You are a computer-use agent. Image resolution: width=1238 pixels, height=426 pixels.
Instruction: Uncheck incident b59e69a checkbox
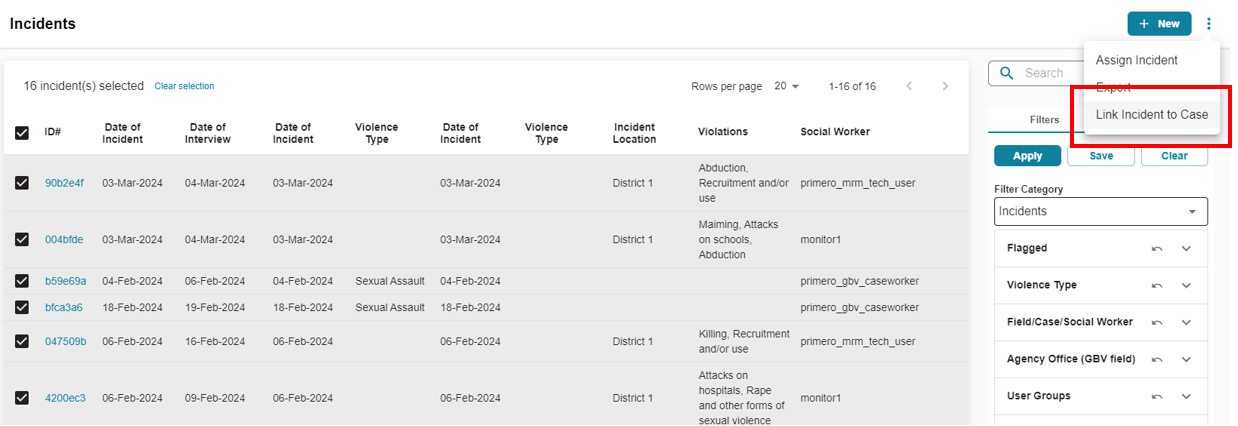[22, 281]
